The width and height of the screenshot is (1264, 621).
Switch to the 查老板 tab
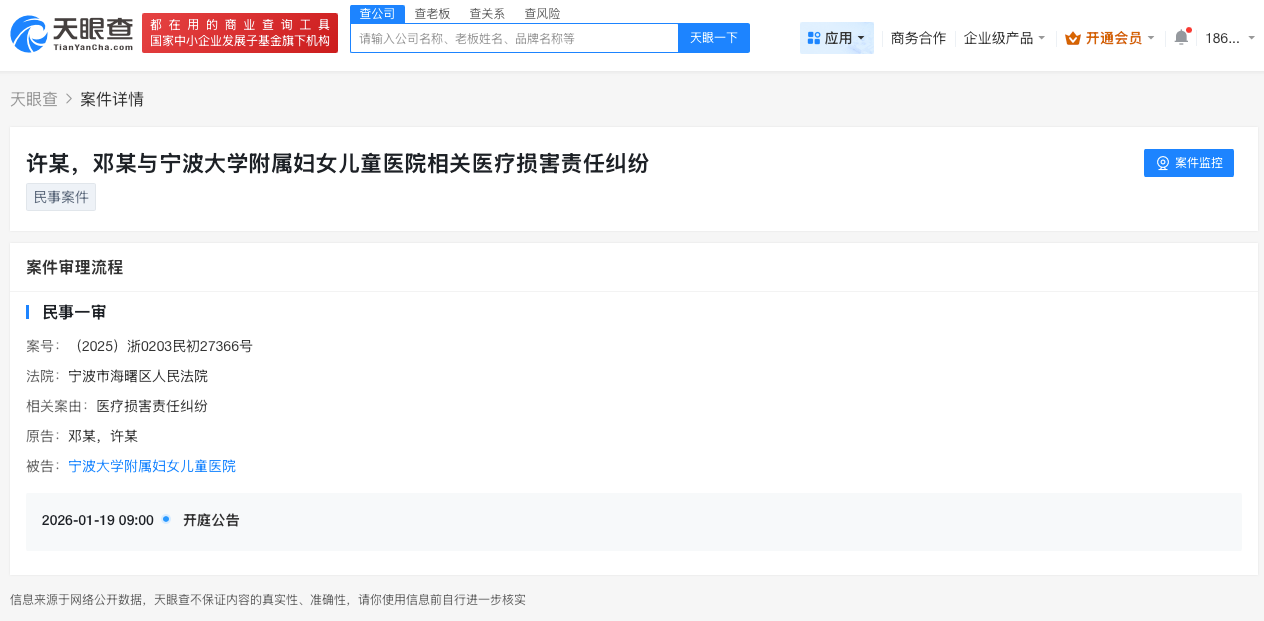[x=431, y=13]
